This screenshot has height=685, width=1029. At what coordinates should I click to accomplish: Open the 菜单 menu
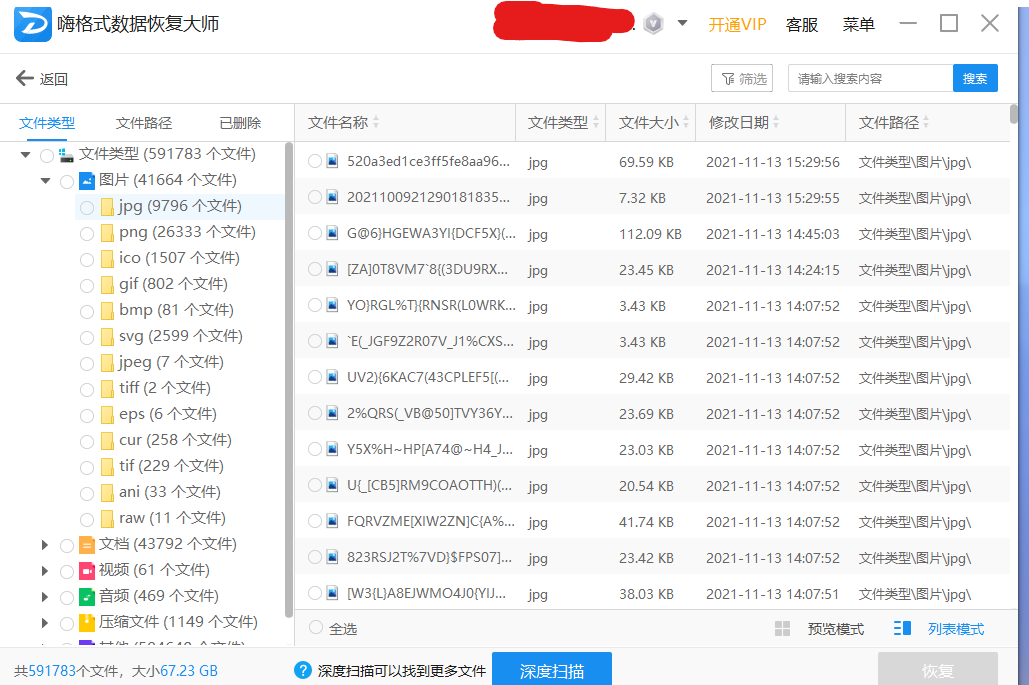click(x=858, y=25)
